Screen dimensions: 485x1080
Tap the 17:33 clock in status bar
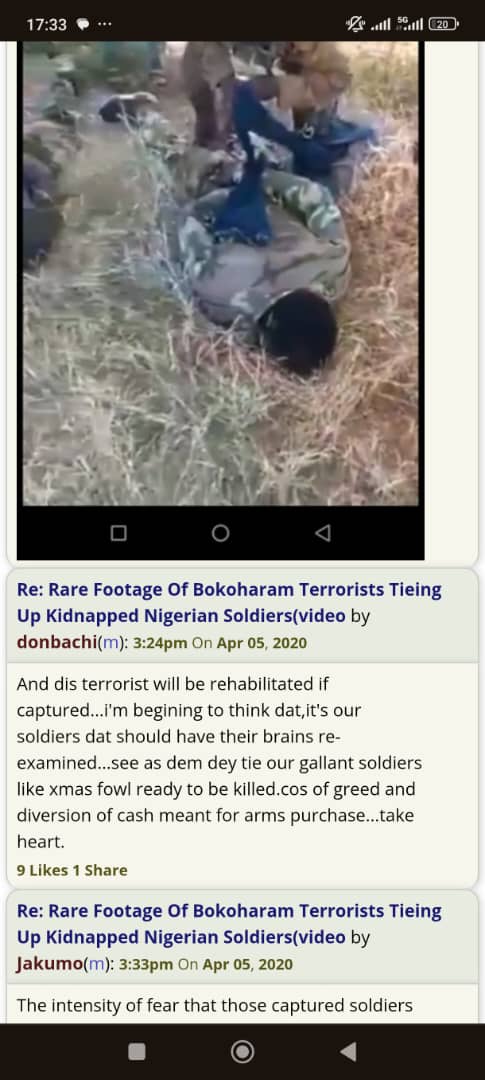pos(47,25)
